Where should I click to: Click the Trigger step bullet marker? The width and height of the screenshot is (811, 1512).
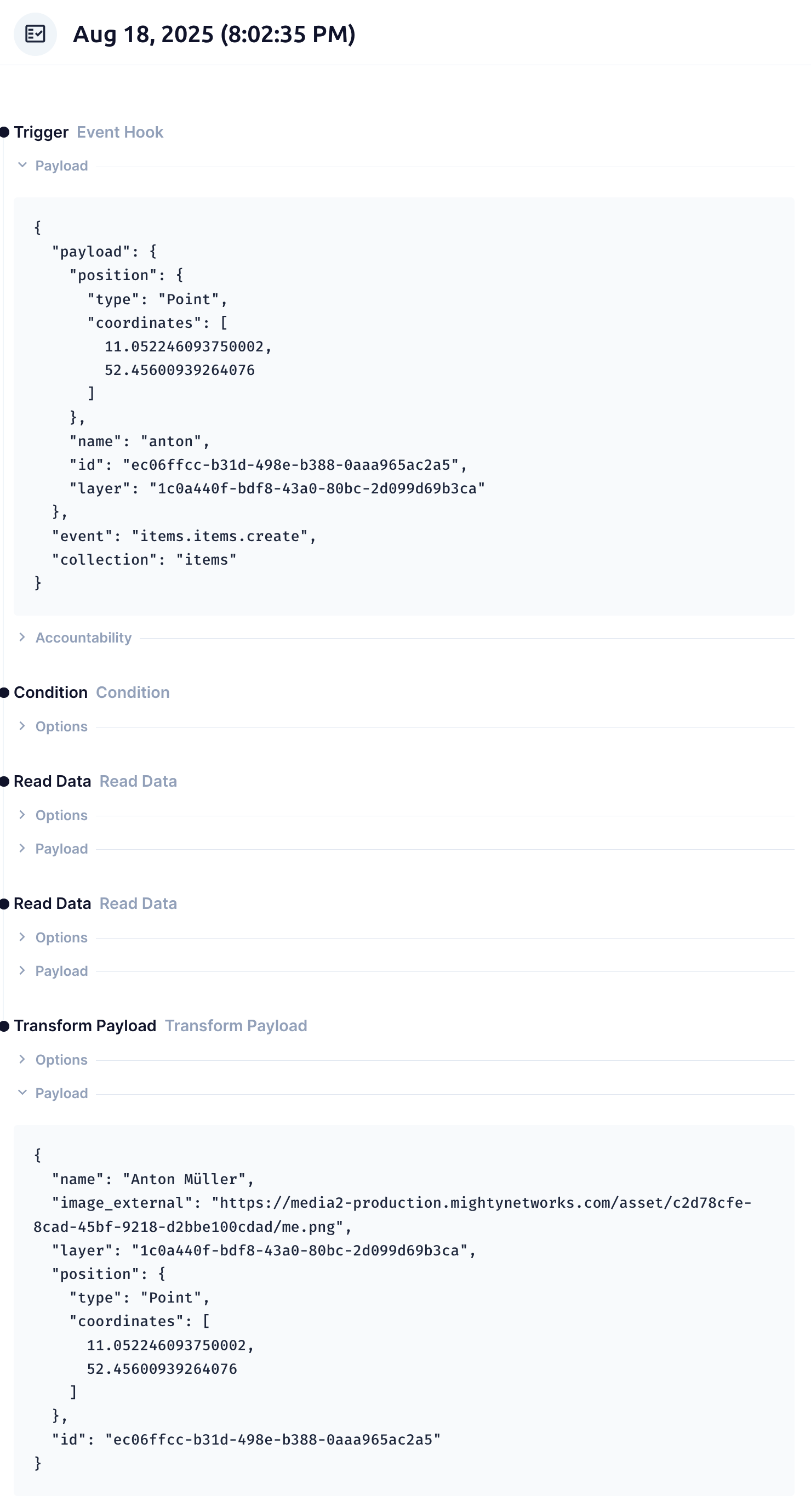click(5, 132)
